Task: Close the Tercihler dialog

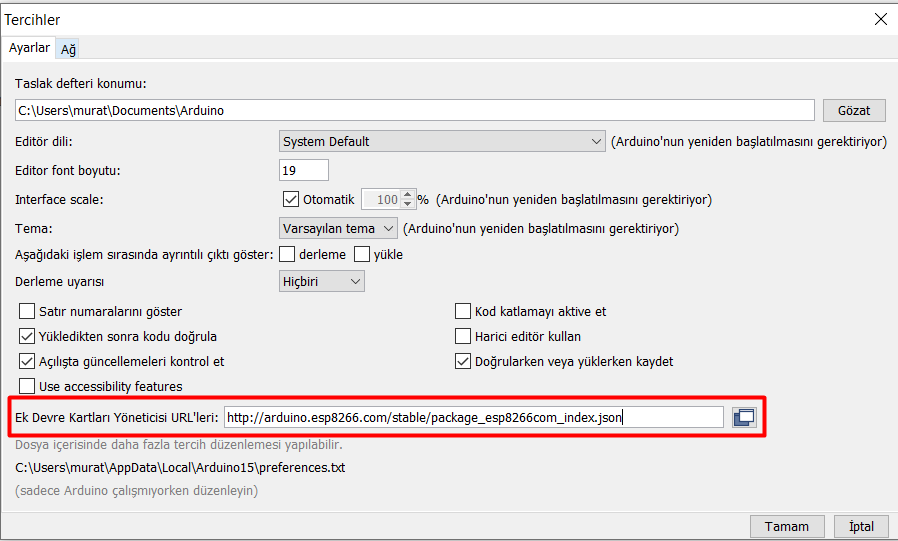Action: click(x=881, y=19)
